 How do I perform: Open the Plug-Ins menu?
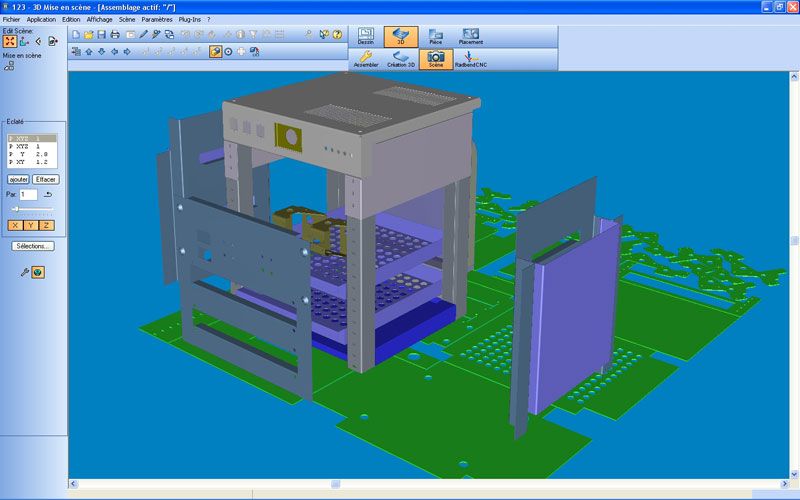[190, 19]
